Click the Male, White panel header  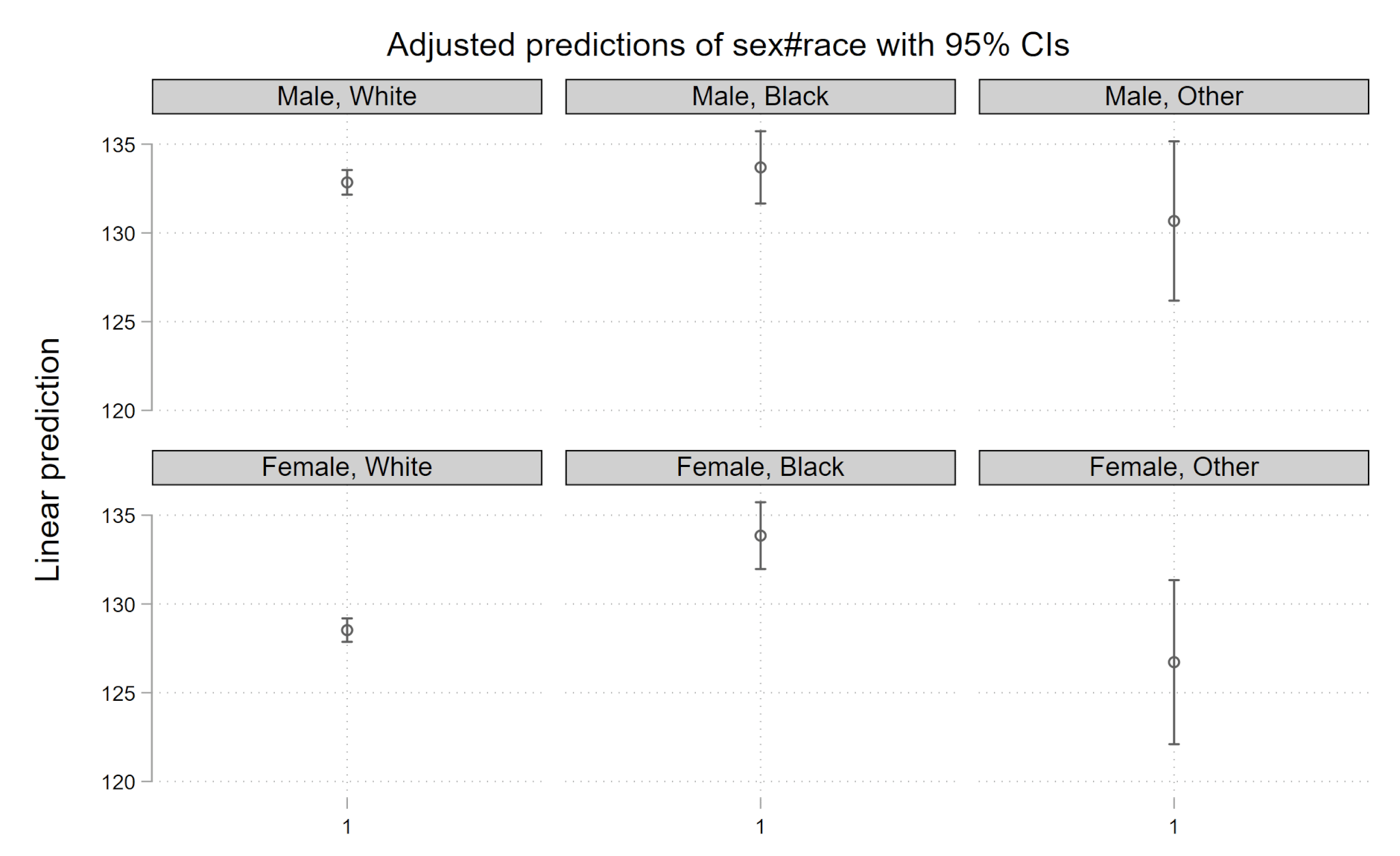pyautogui.click(x=347, y=96)
